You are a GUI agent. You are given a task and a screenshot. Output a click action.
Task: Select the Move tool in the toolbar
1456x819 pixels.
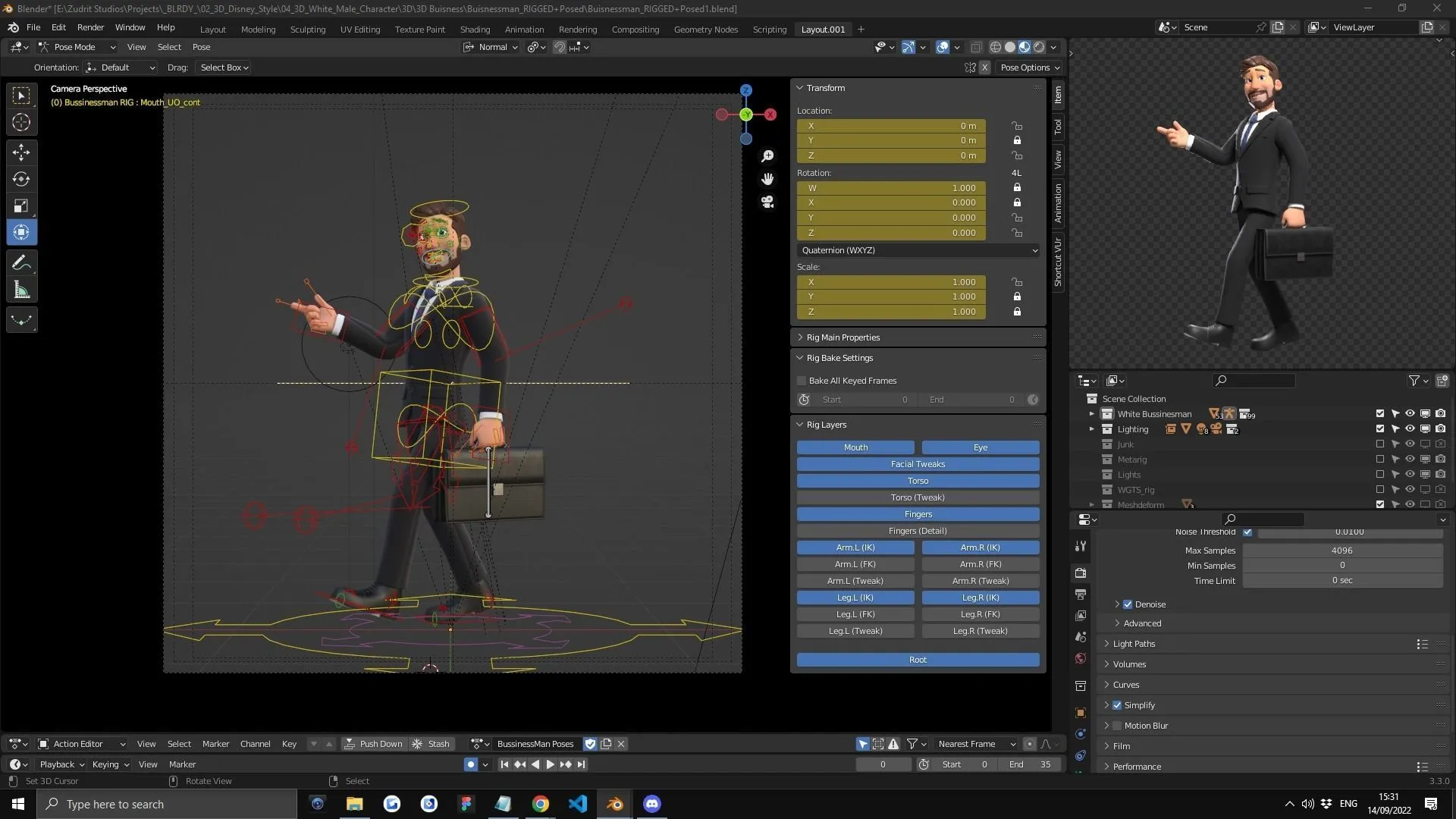pos(20,152)
